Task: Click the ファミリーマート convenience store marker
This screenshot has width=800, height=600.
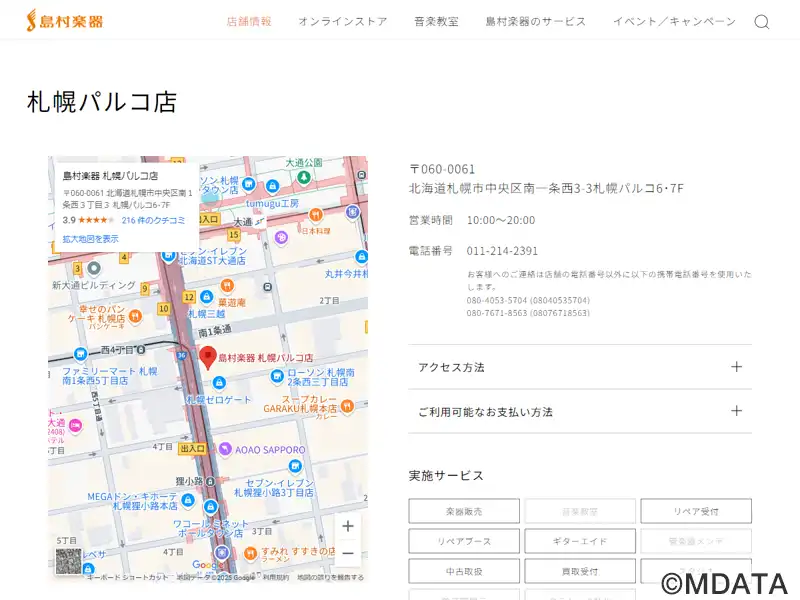Action: click(80, 354)
